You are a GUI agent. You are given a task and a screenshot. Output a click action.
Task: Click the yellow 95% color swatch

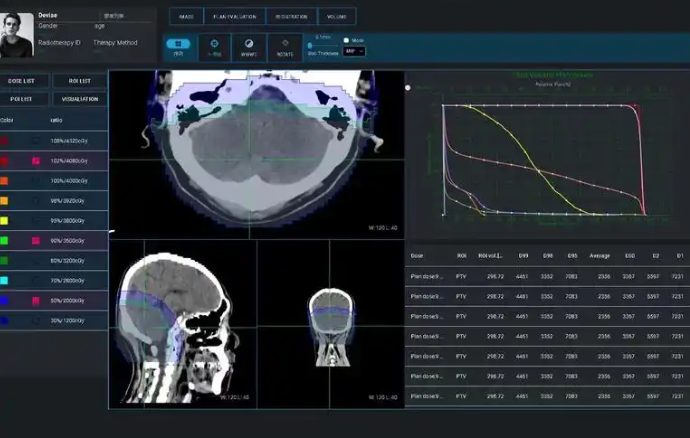pyautogui.click(x=4, y=221)
